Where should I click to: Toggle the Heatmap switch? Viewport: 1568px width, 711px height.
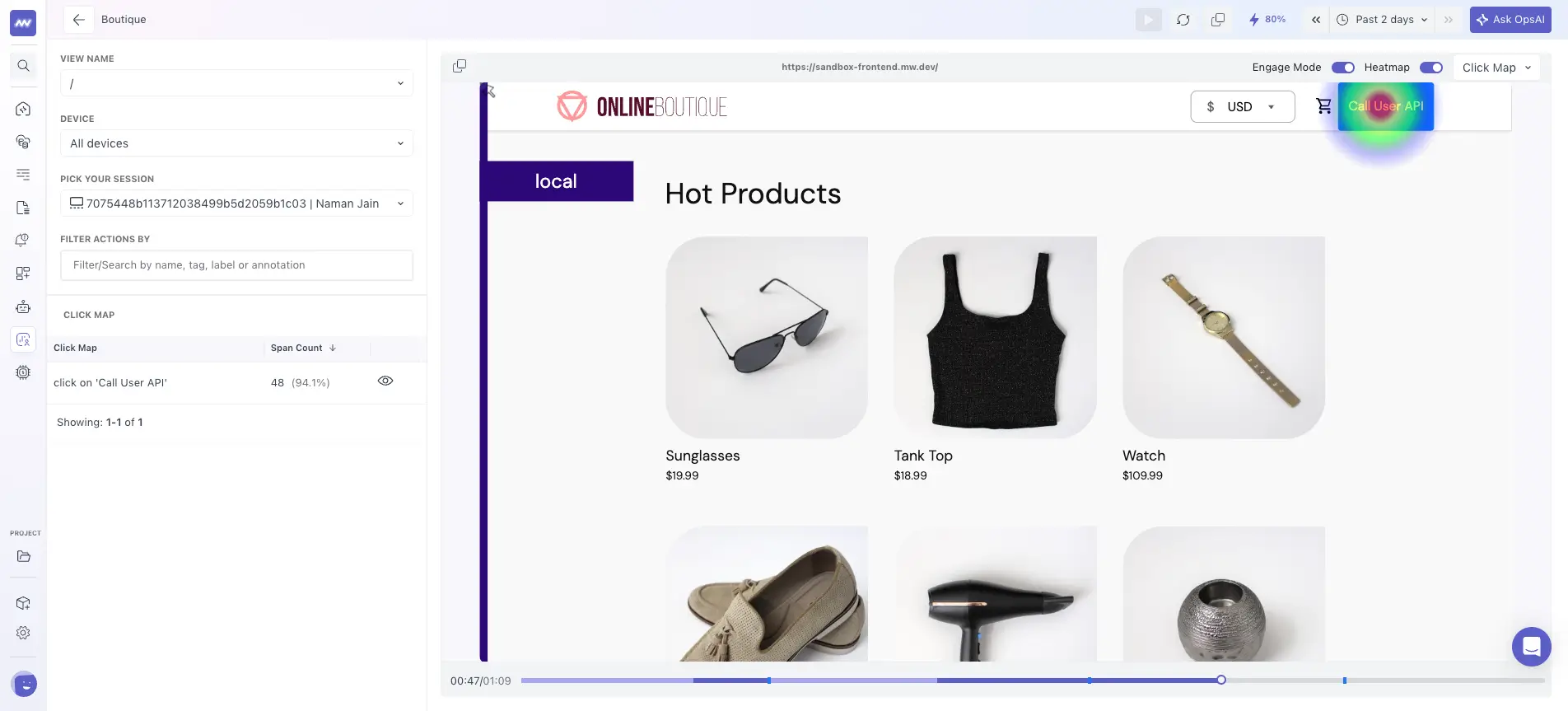(x=1431, y=68)
